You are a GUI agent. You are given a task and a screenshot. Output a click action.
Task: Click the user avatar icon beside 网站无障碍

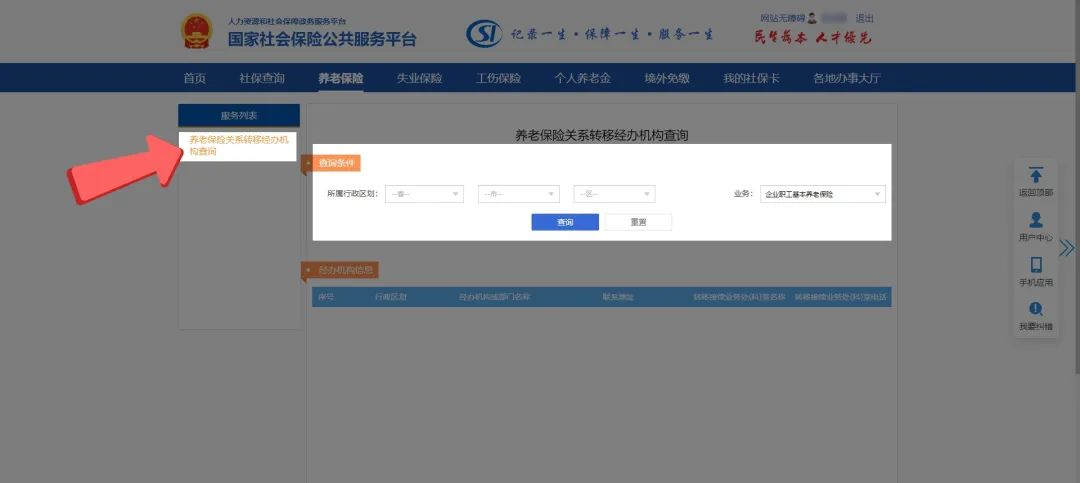tap(812, 19)
